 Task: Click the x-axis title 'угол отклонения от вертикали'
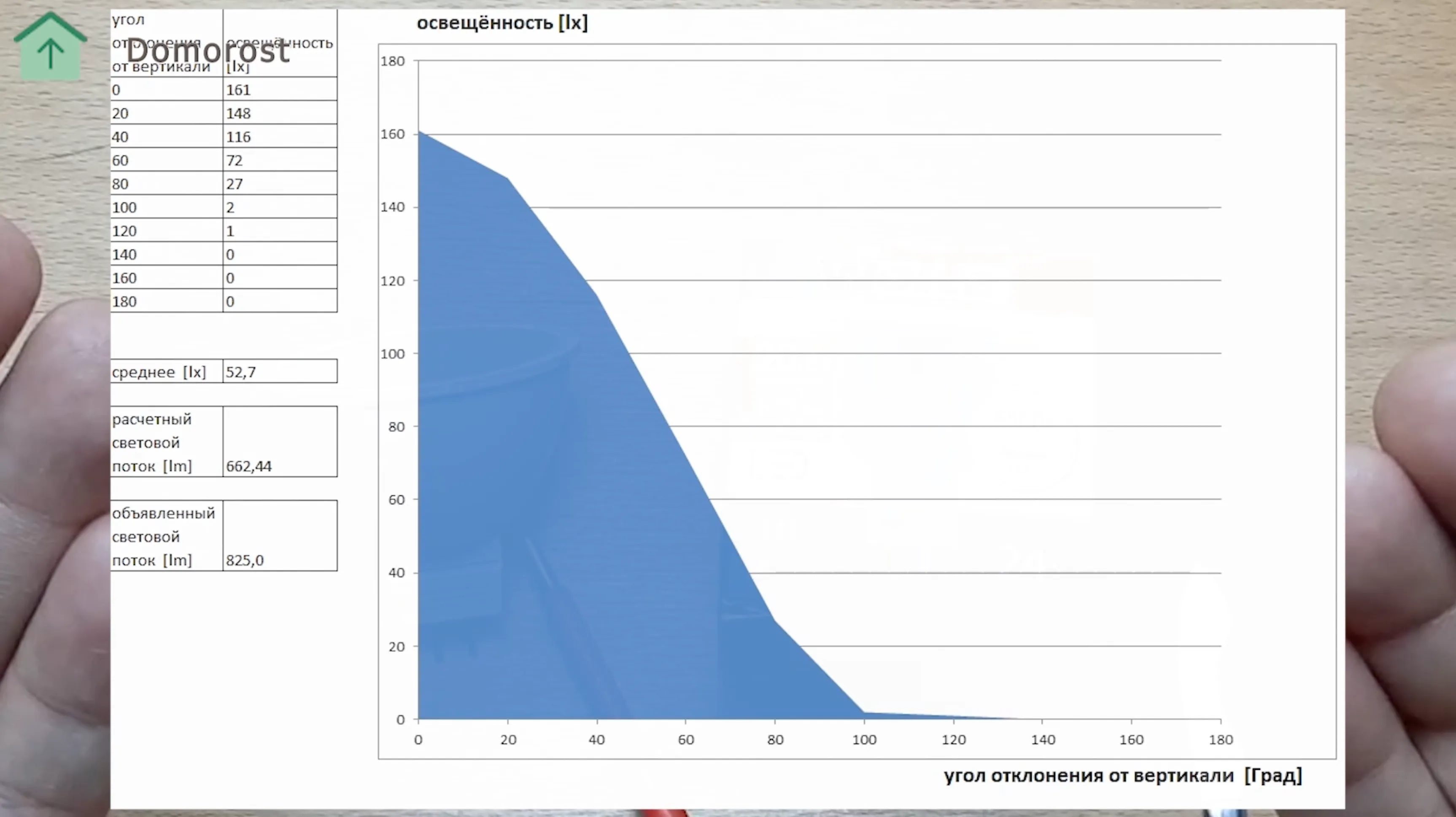pos(1122,776)
